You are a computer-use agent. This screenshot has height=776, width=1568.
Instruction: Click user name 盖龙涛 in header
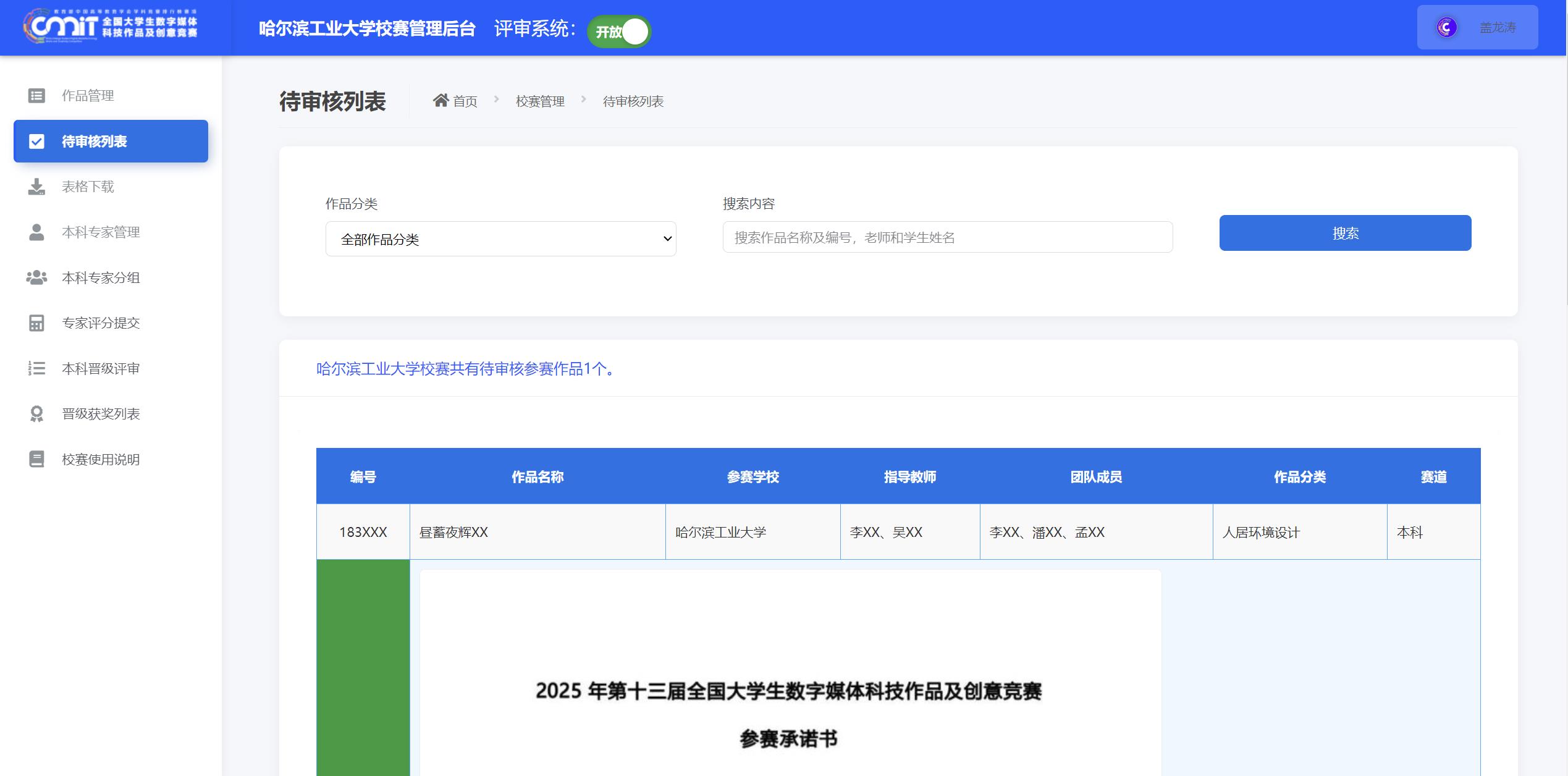[x=1498, y=28]
